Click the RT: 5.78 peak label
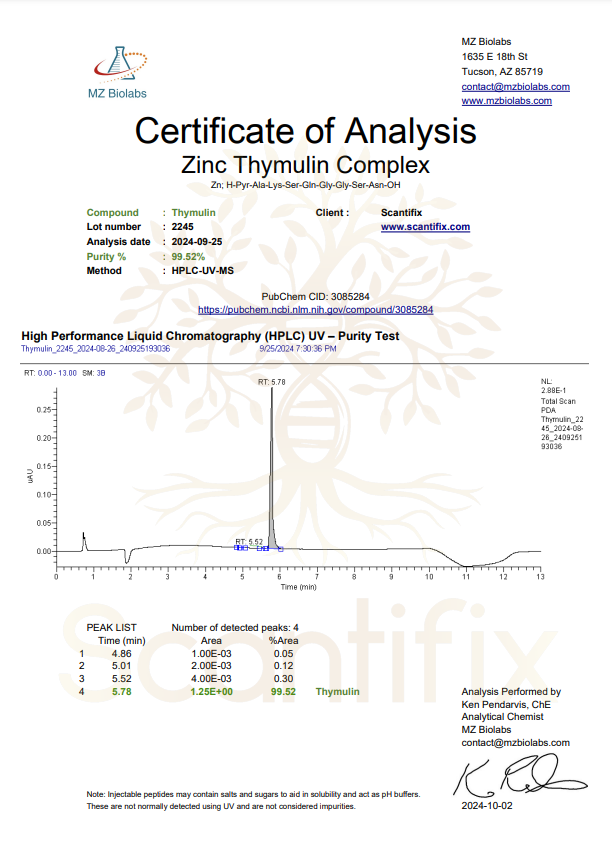This screenshot has height=847, width=612. point(272,382)
